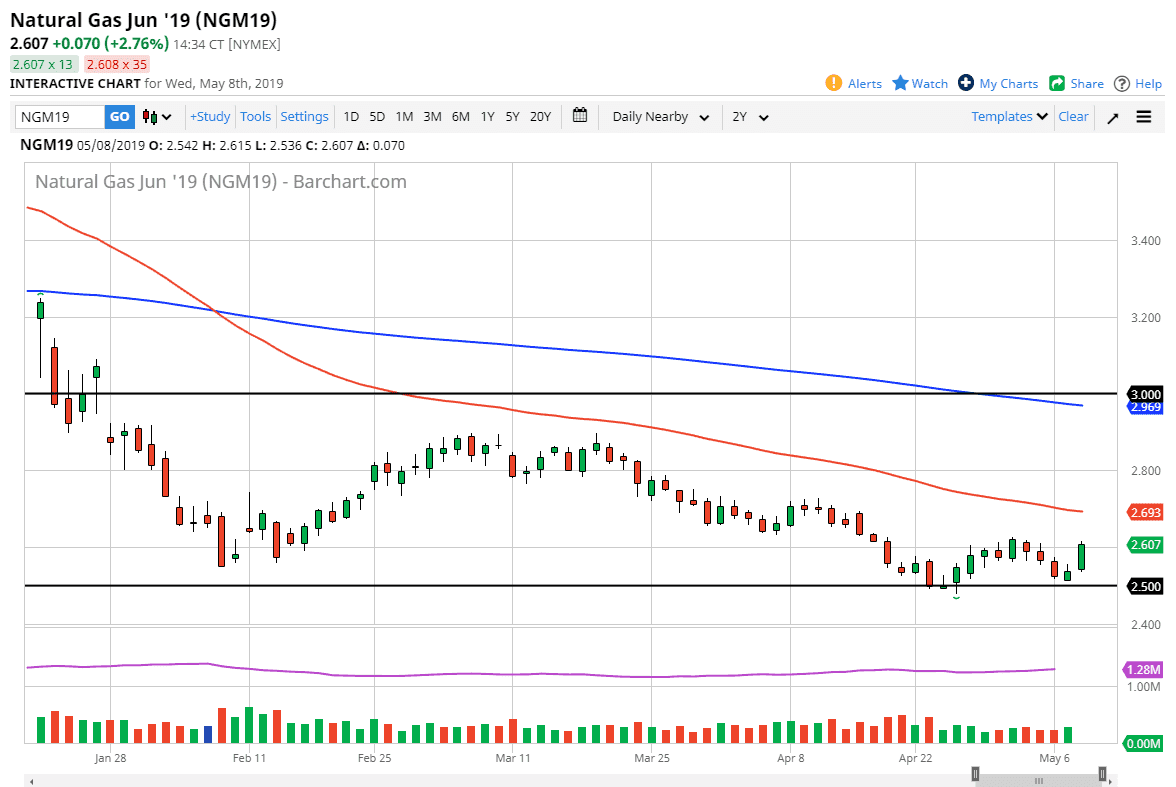The width and height of the screenshot is (1176, 787).
Task: Expand chart to full screen arrow
Action: click(1113, 117)
